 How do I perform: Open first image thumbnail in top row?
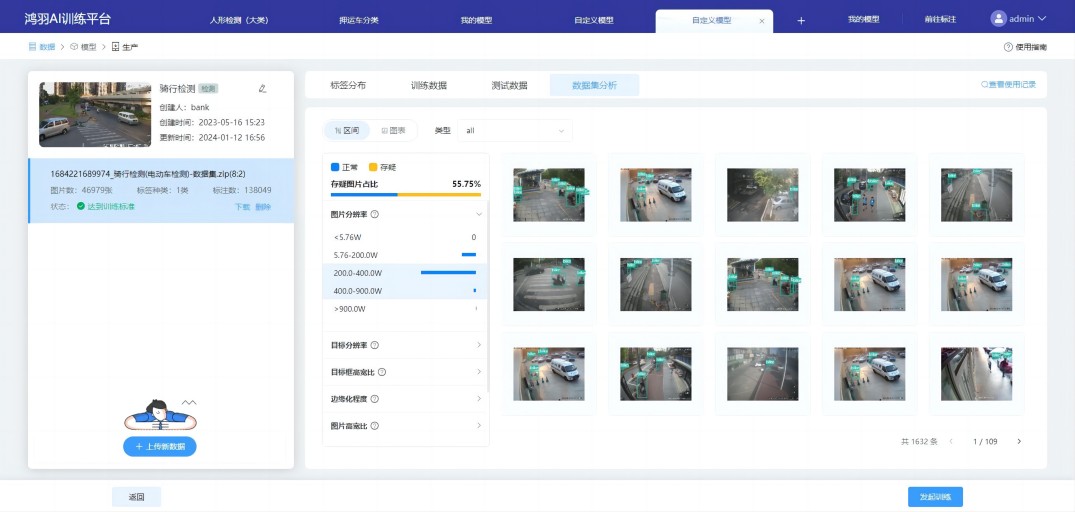click(x=548, y=195)
